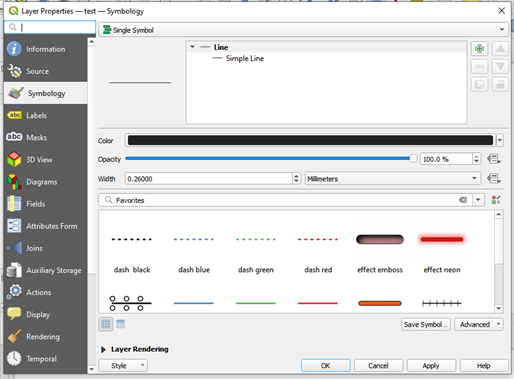The image size is (514, 379).
Task: Collapse the Line symbol tree node
Action: coord(192,47)
